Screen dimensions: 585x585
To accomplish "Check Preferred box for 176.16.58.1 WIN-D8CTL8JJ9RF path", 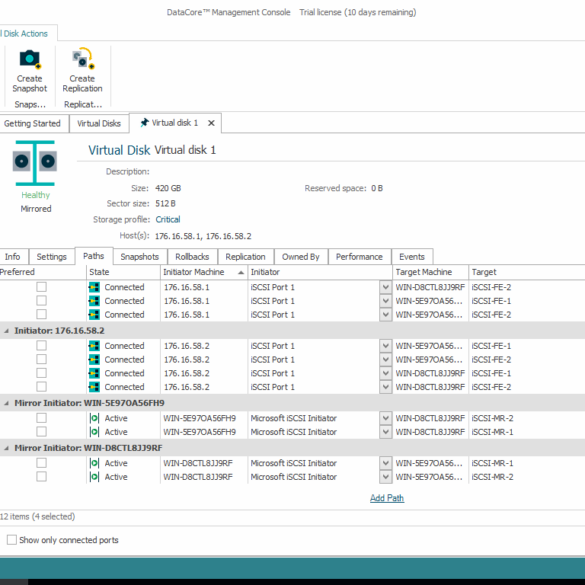I will [41, 287].
